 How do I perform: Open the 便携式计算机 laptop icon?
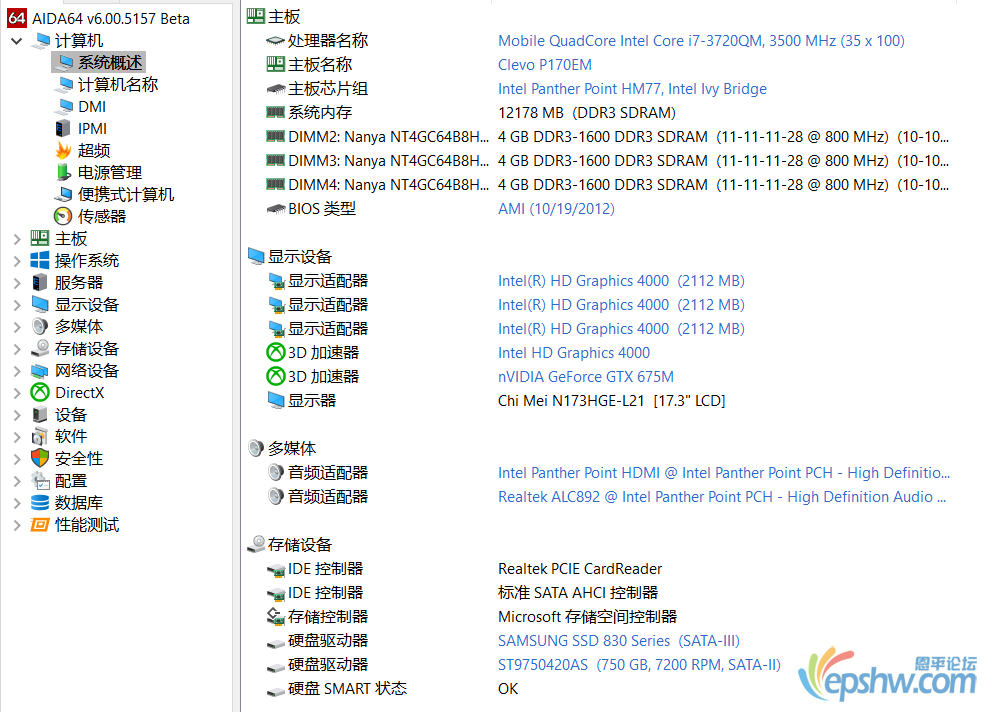pyautogui.click(x=64, y=194)
